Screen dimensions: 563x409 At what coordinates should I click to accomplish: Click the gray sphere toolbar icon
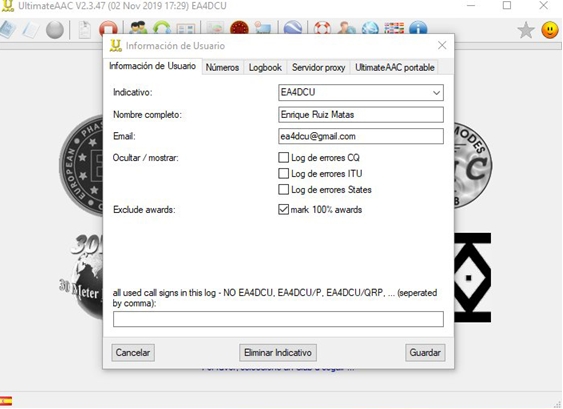[x=55, y=29]
